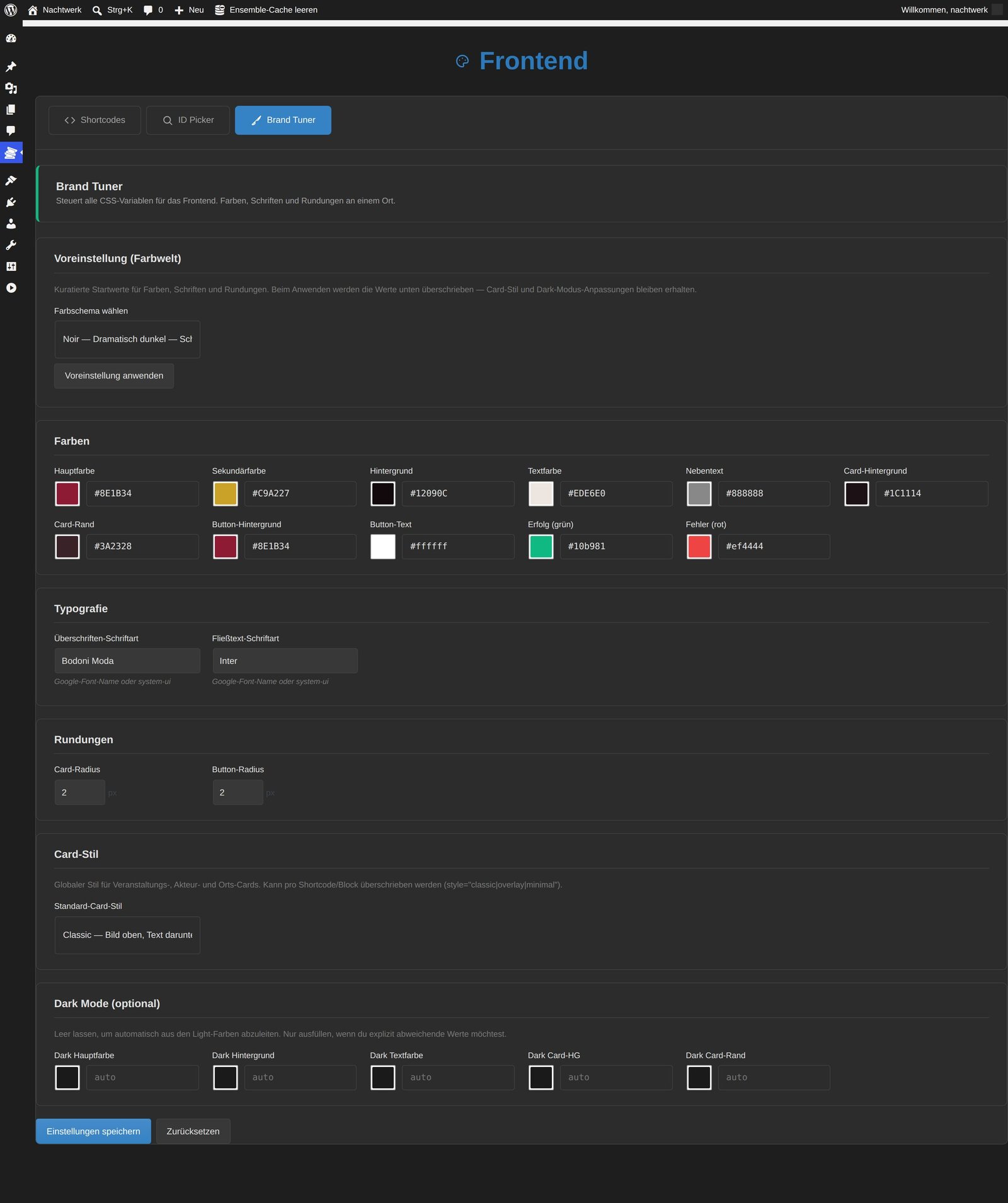The width and height of the screenshot is (1008, 1203).
Task: Visit site via Nachtwerk home link
Action: pyautogui.click(x=55, y=10)
